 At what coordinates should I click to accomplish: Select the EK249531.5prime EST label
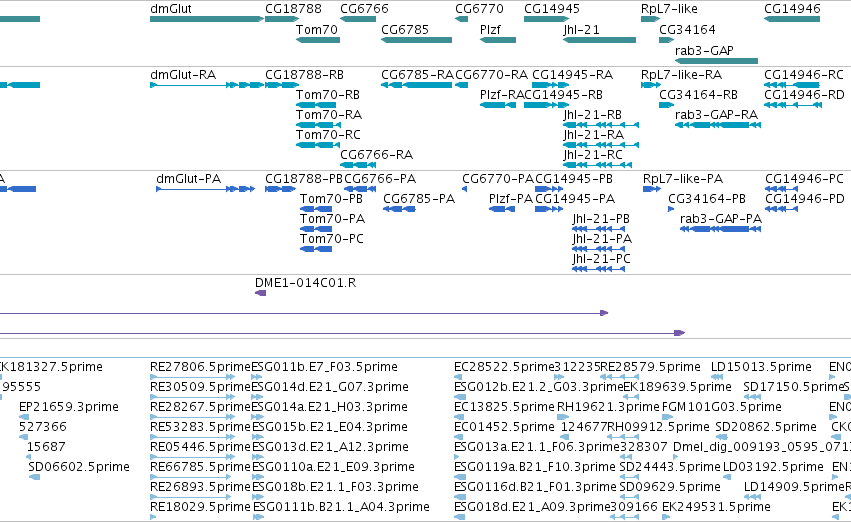point(716,507)
